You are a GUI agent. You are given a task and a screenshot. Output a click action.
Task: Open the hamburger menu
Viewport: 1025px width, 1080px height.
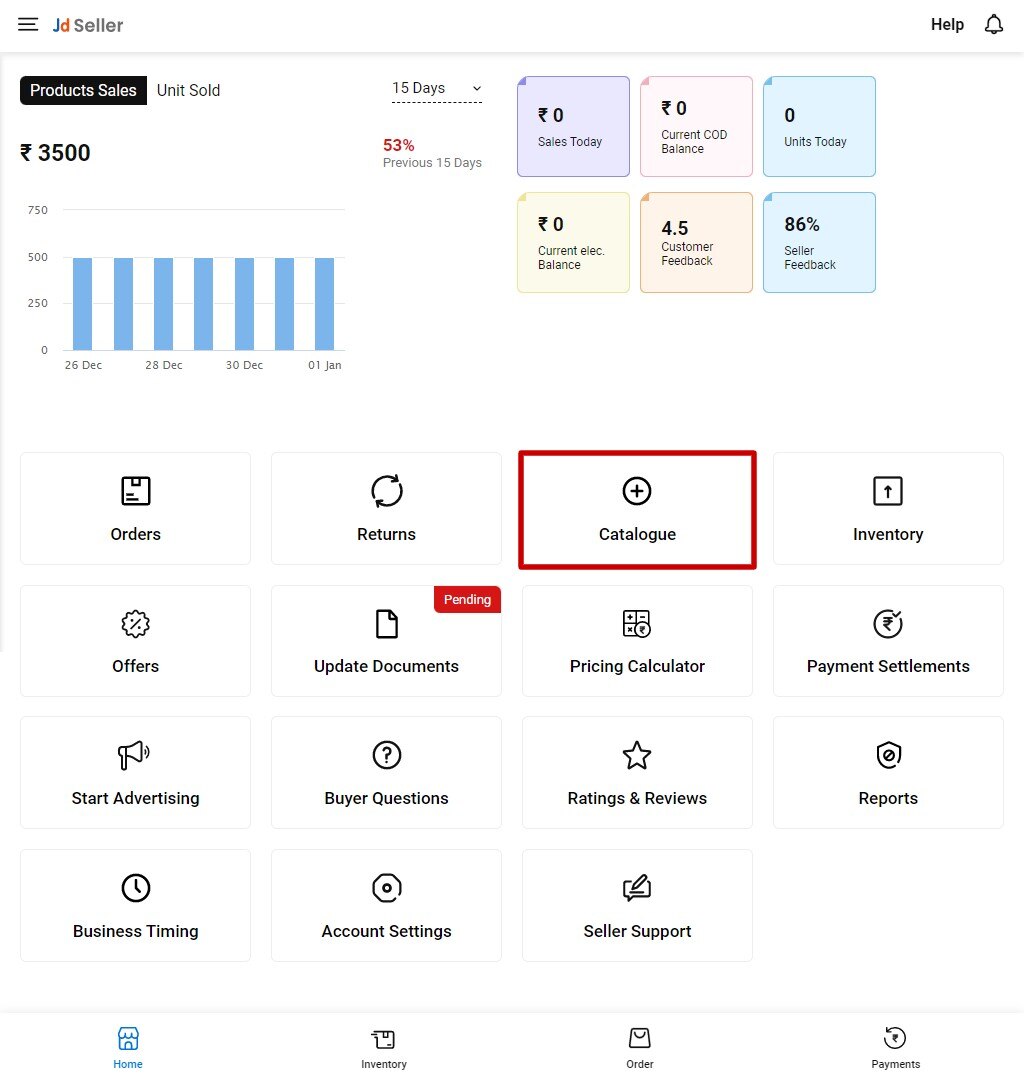(28, 25)
